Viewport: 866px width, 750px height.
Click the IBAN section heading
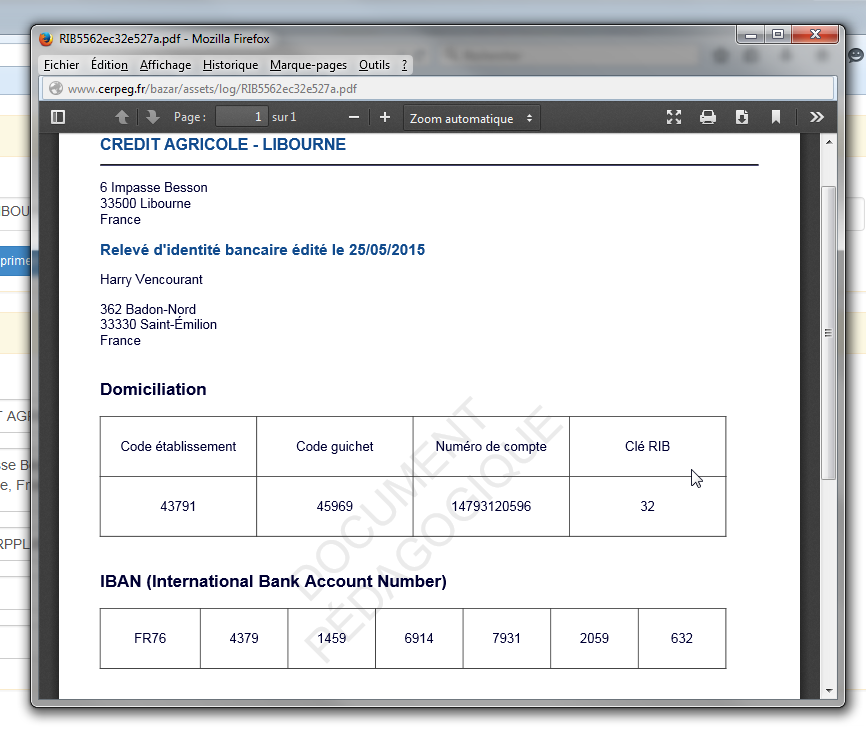273,582
